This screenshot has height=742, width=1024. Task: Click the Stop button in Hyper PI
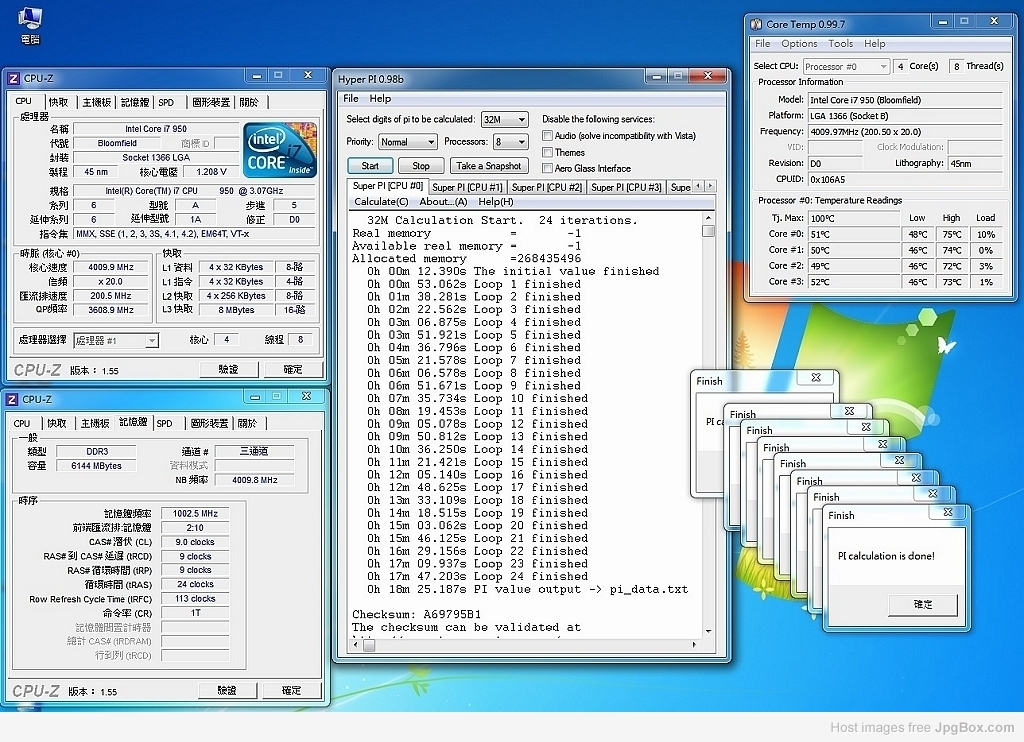421,166
